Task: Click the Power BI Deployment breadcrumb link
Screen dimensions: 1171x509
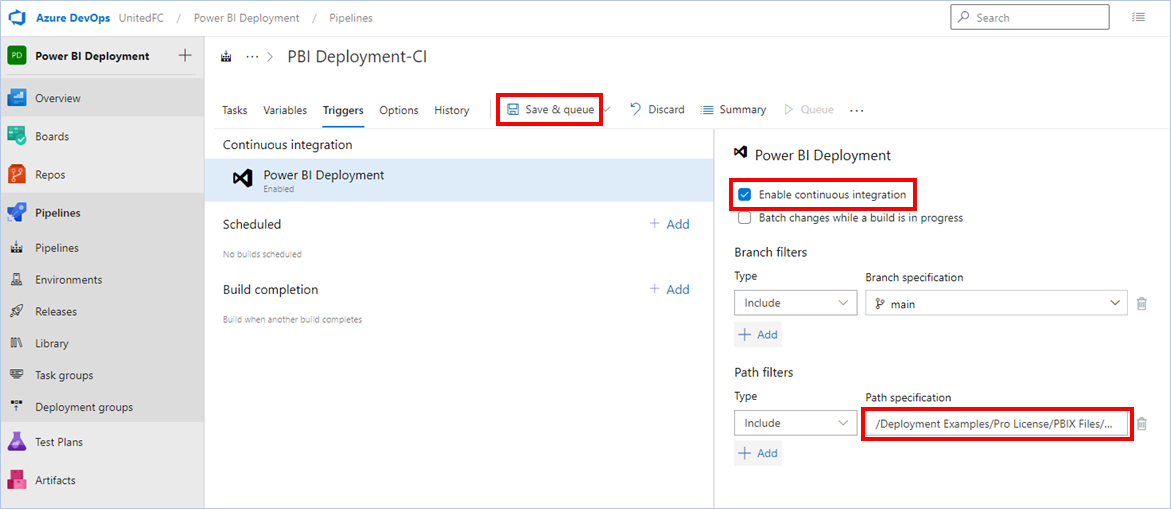Action: (x=246, y=17)
